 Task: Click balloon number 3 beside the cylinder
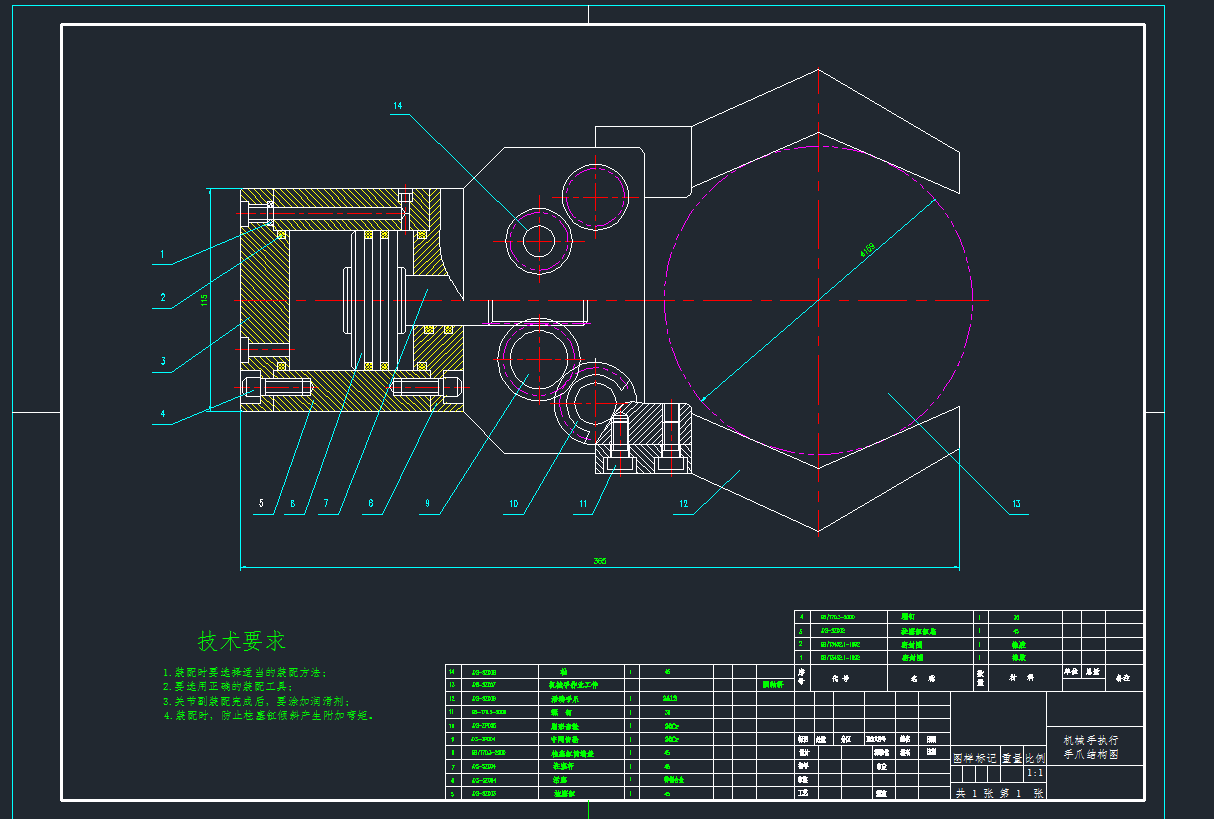162,362
